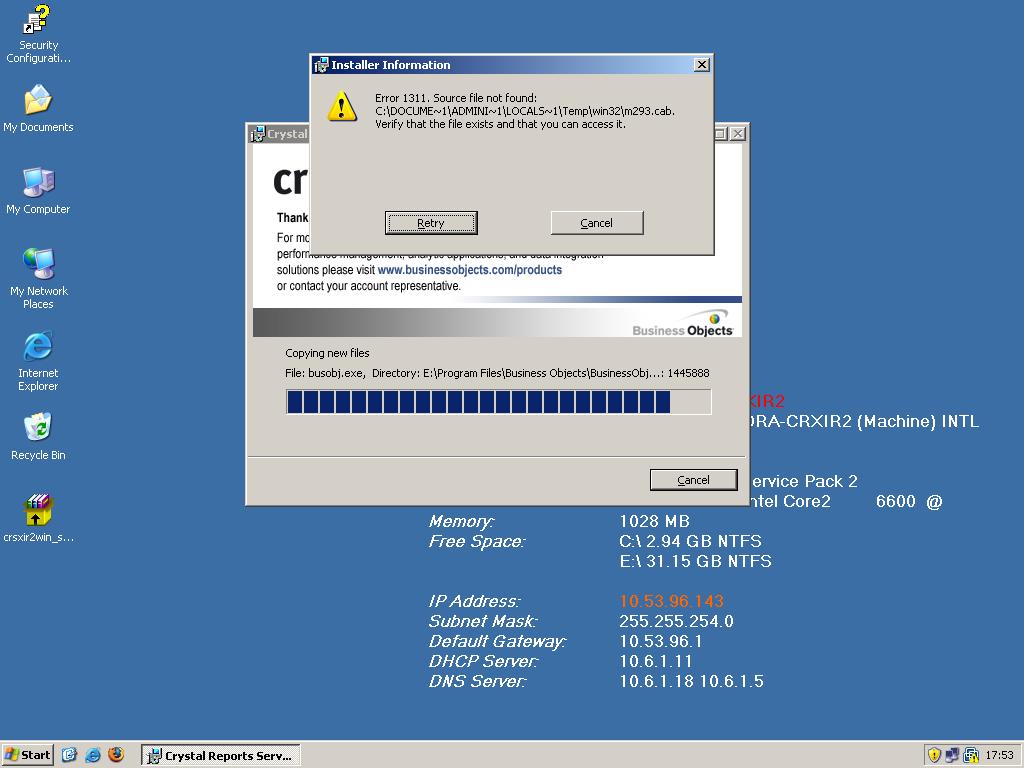Click the file copy progress bar
This screenshot has height=768, width=1024.
pyautogui.click(x=498, y=402)
